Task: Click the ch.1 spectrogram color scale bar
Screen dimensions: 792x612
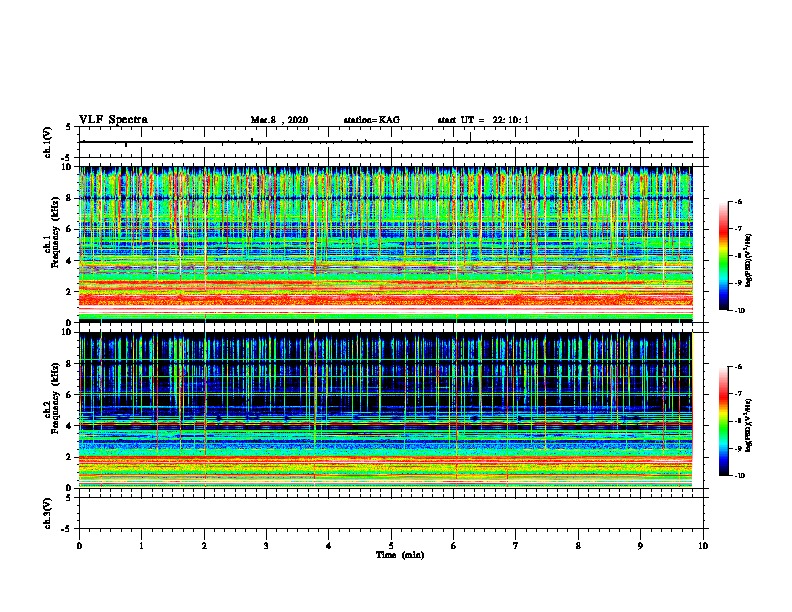Action: coord(723,256)
